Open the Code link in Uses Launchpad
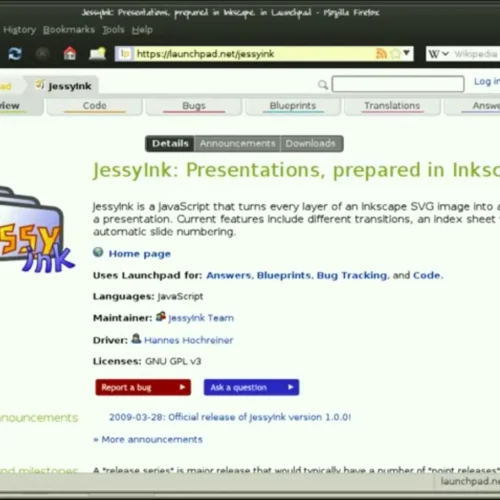 [427, 275]
